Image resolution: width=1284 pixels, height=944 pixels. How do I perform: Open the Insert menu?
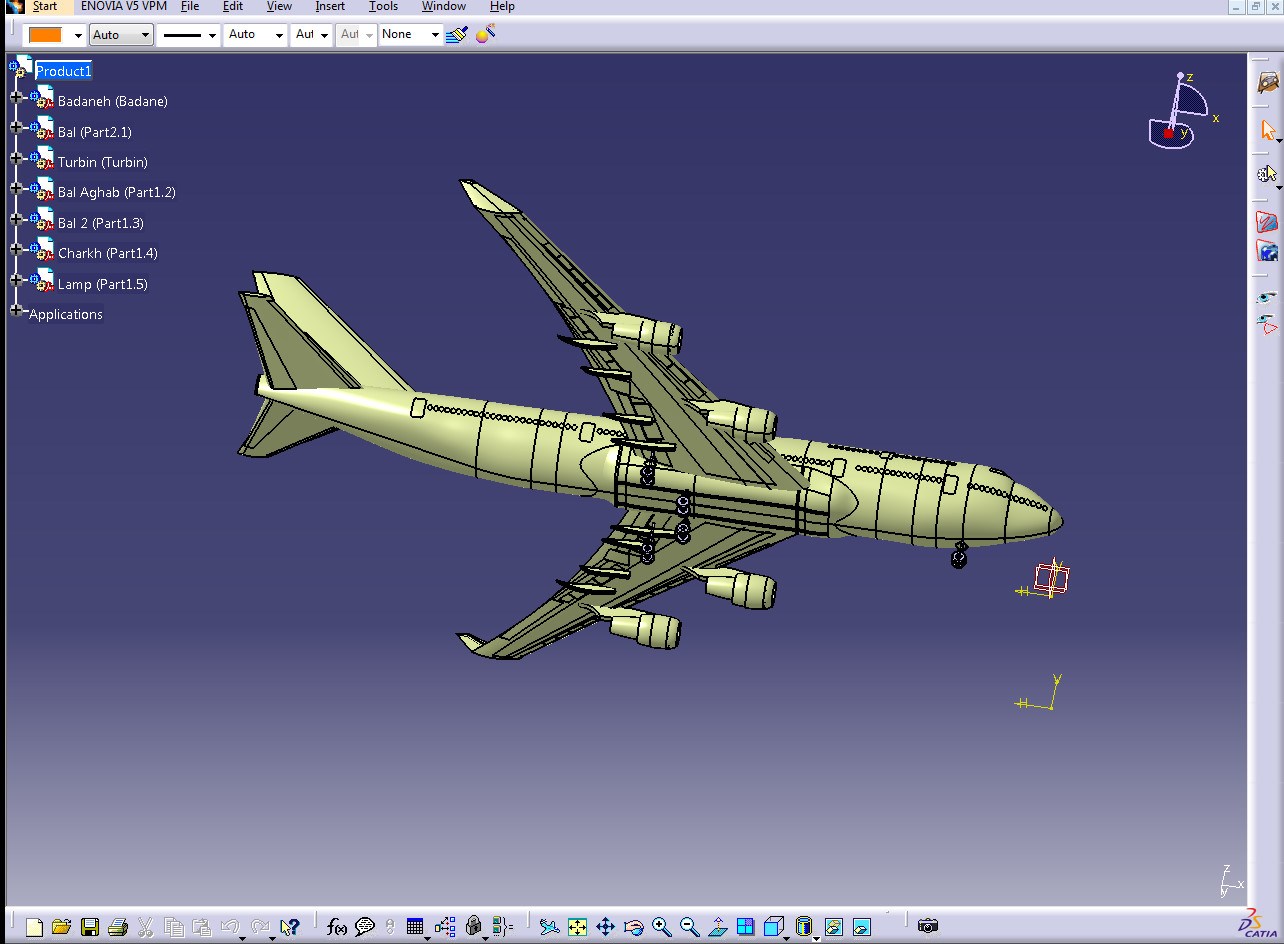click(330, 6)
